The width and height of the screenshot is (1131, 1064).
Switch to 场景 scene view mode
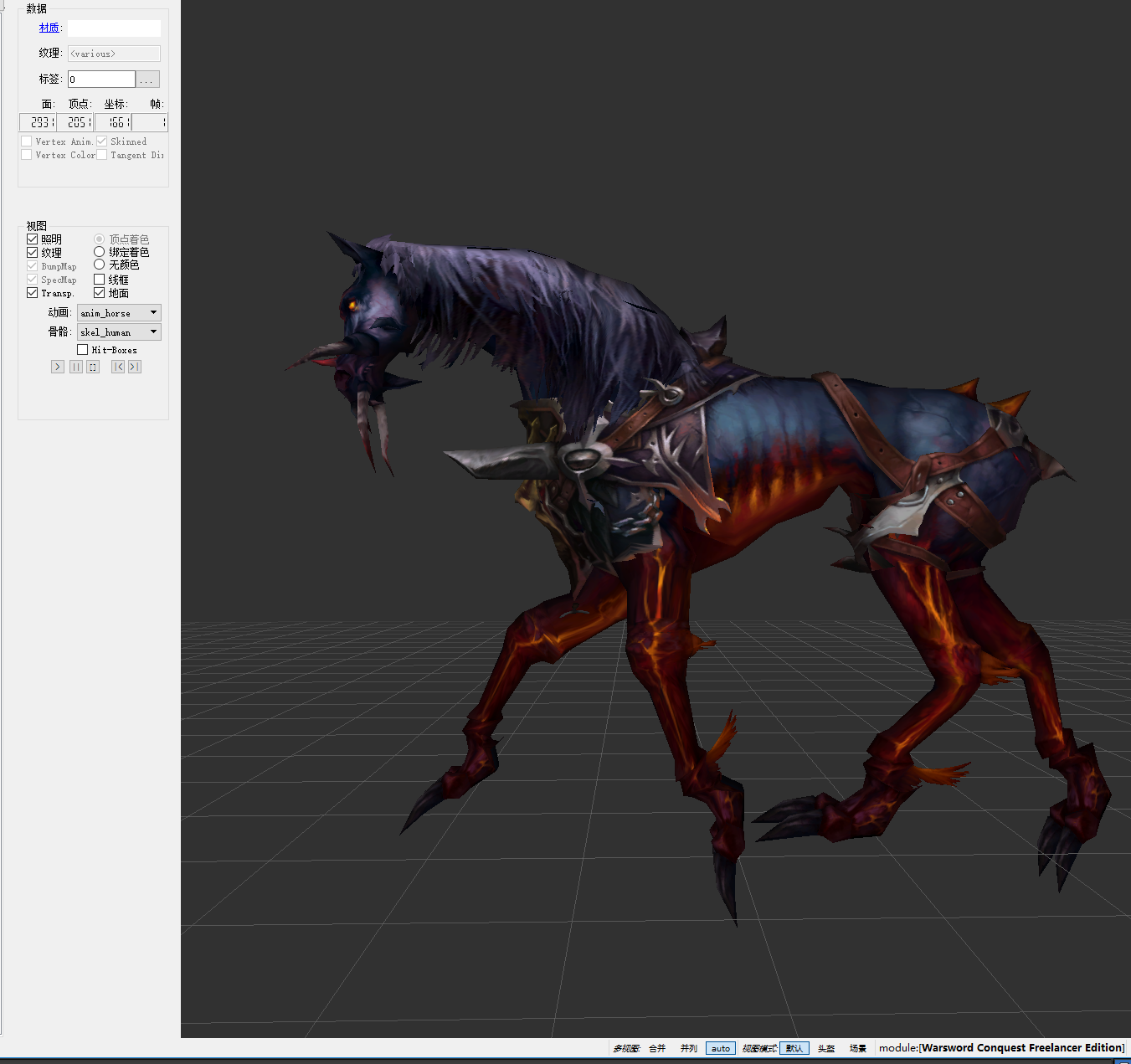tap(858, 1048)
